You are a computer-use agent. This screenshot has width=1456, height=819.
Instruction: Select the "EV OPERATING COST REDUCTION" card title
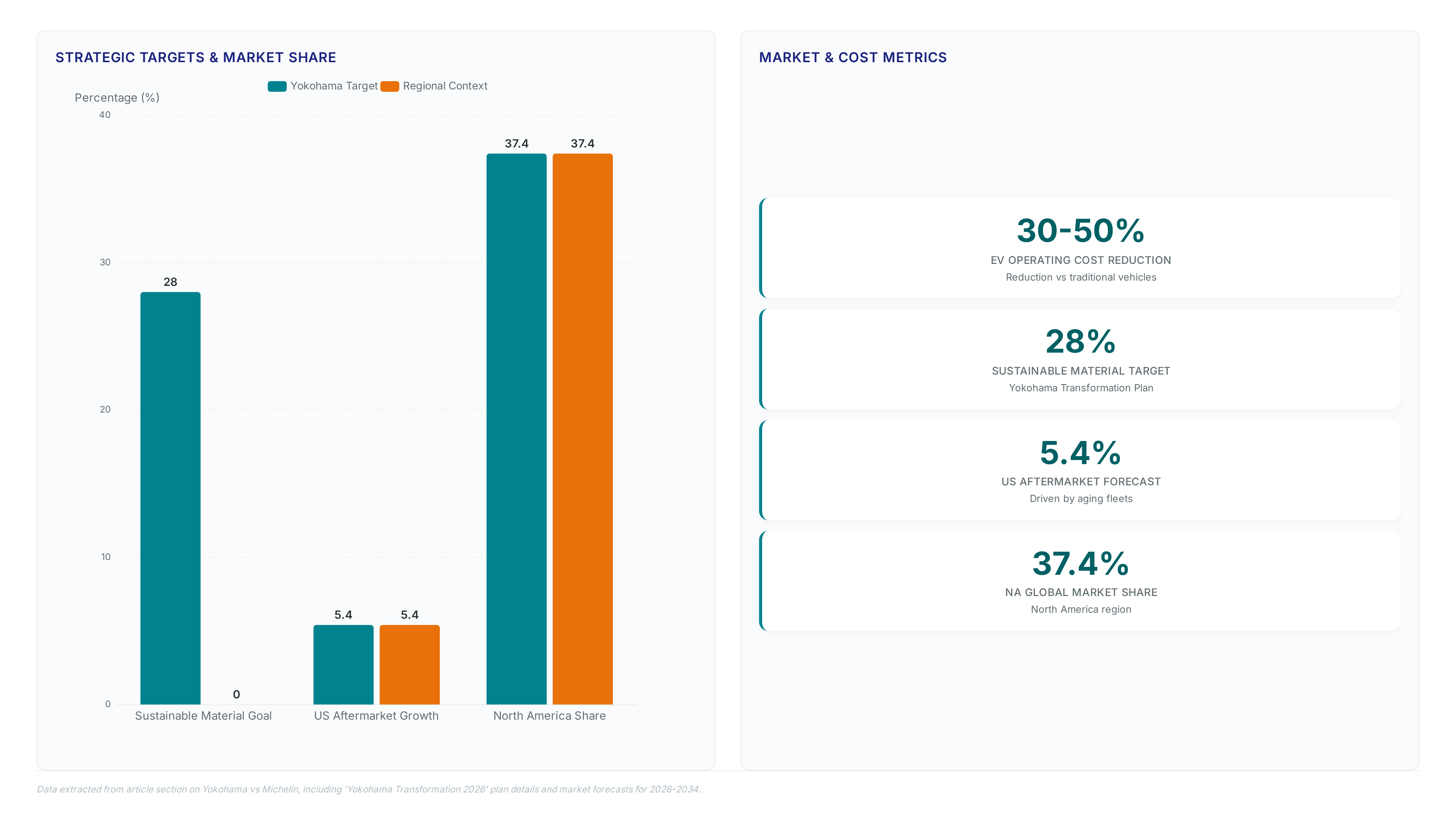click(1081, 260)
